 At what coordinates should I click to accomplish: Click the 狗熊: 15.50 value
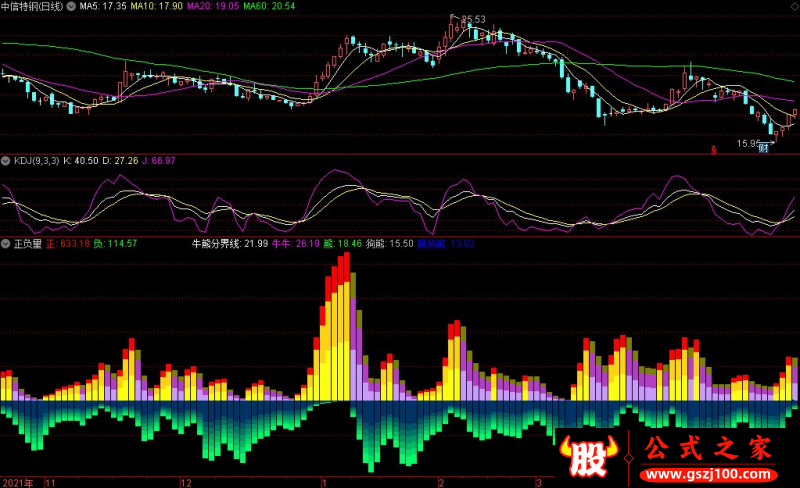coord(390,244)
